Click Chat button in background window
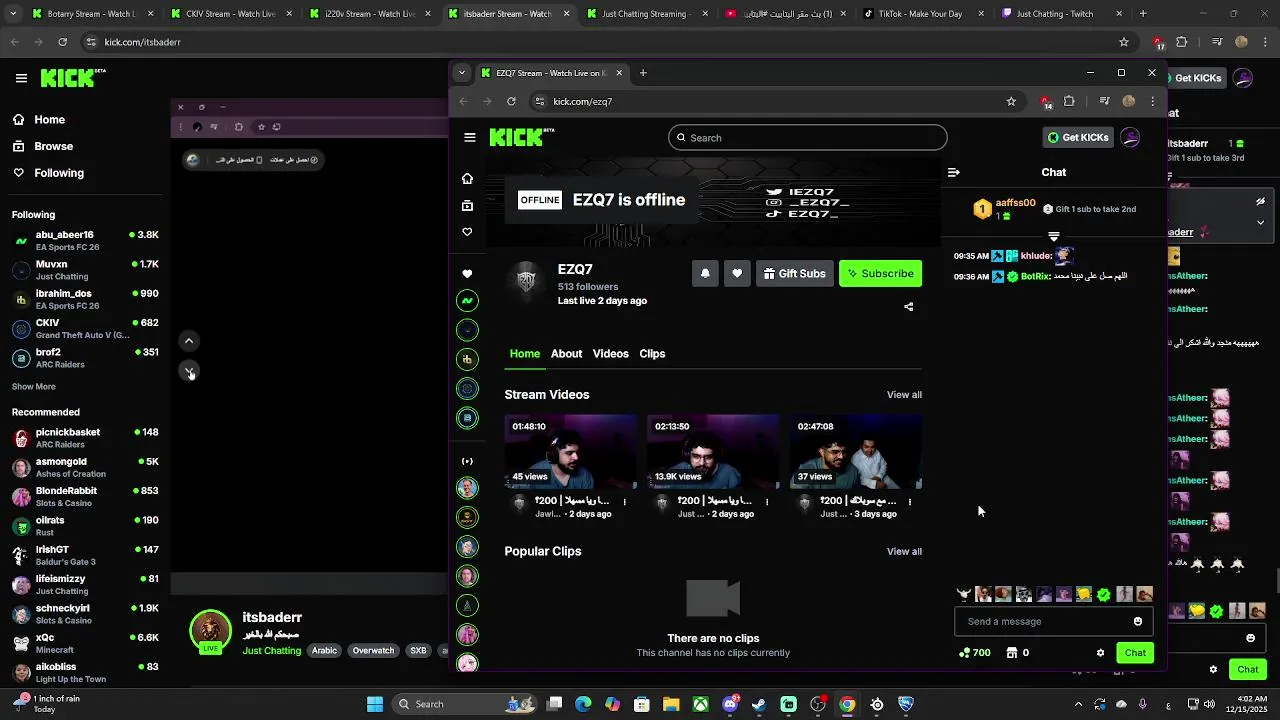The image size is (1280, 720). 1248,670
